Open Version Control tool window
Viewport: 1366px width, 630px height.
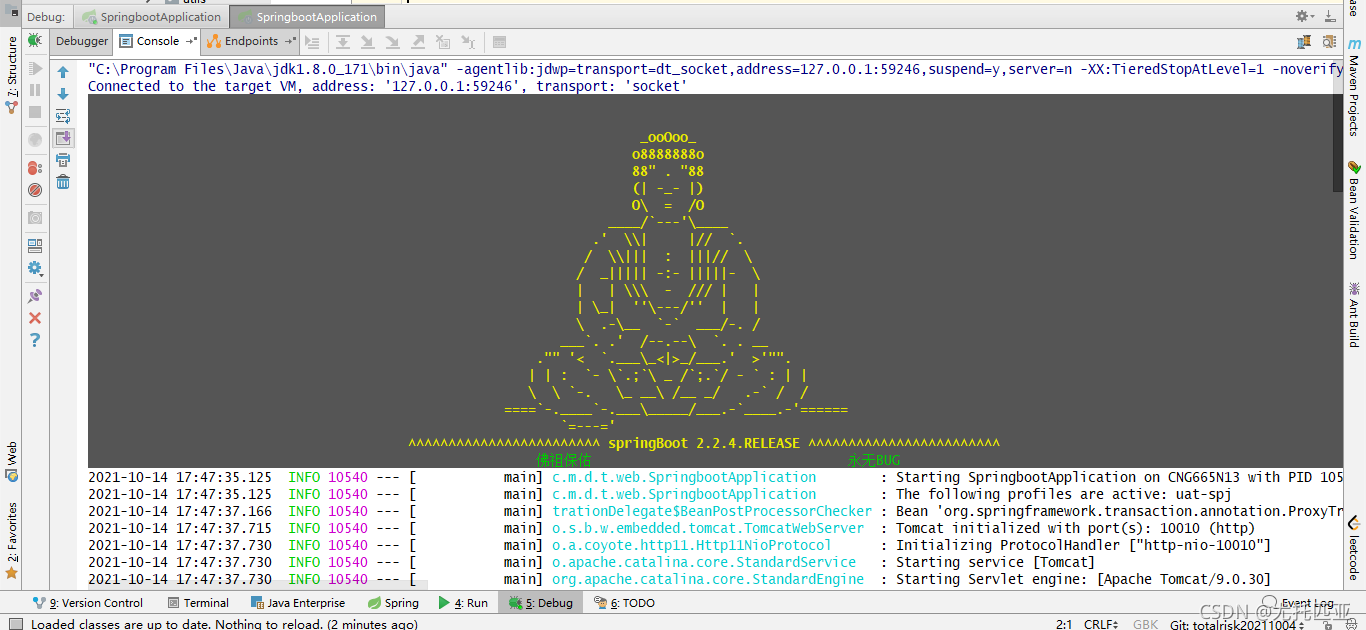coord(88,603)
